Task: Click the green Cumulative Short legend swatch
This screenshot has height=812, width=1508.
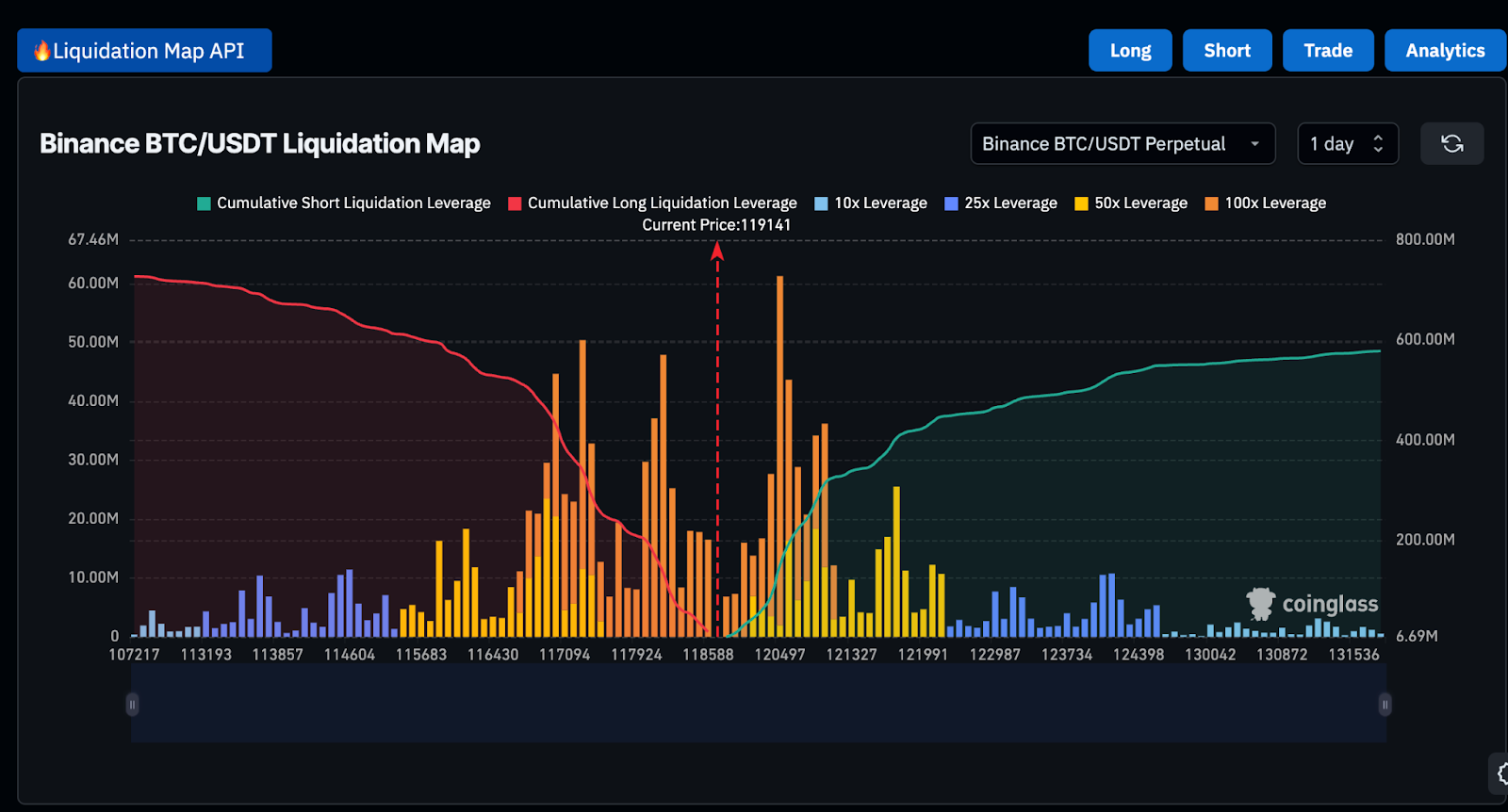Action: 204,203
